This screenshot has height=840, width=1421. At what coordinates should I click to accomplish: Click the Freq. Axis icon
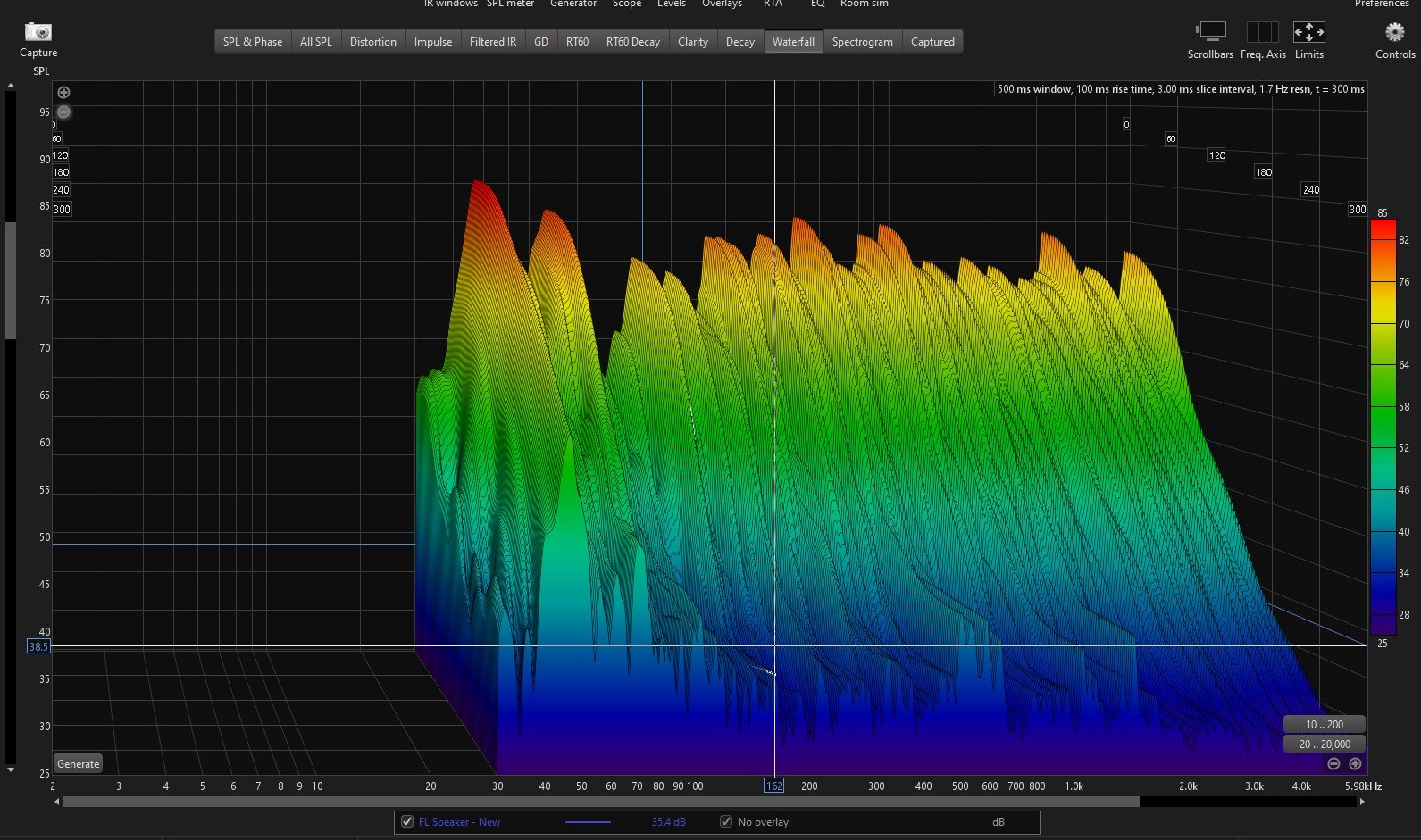coord(1262,32)
